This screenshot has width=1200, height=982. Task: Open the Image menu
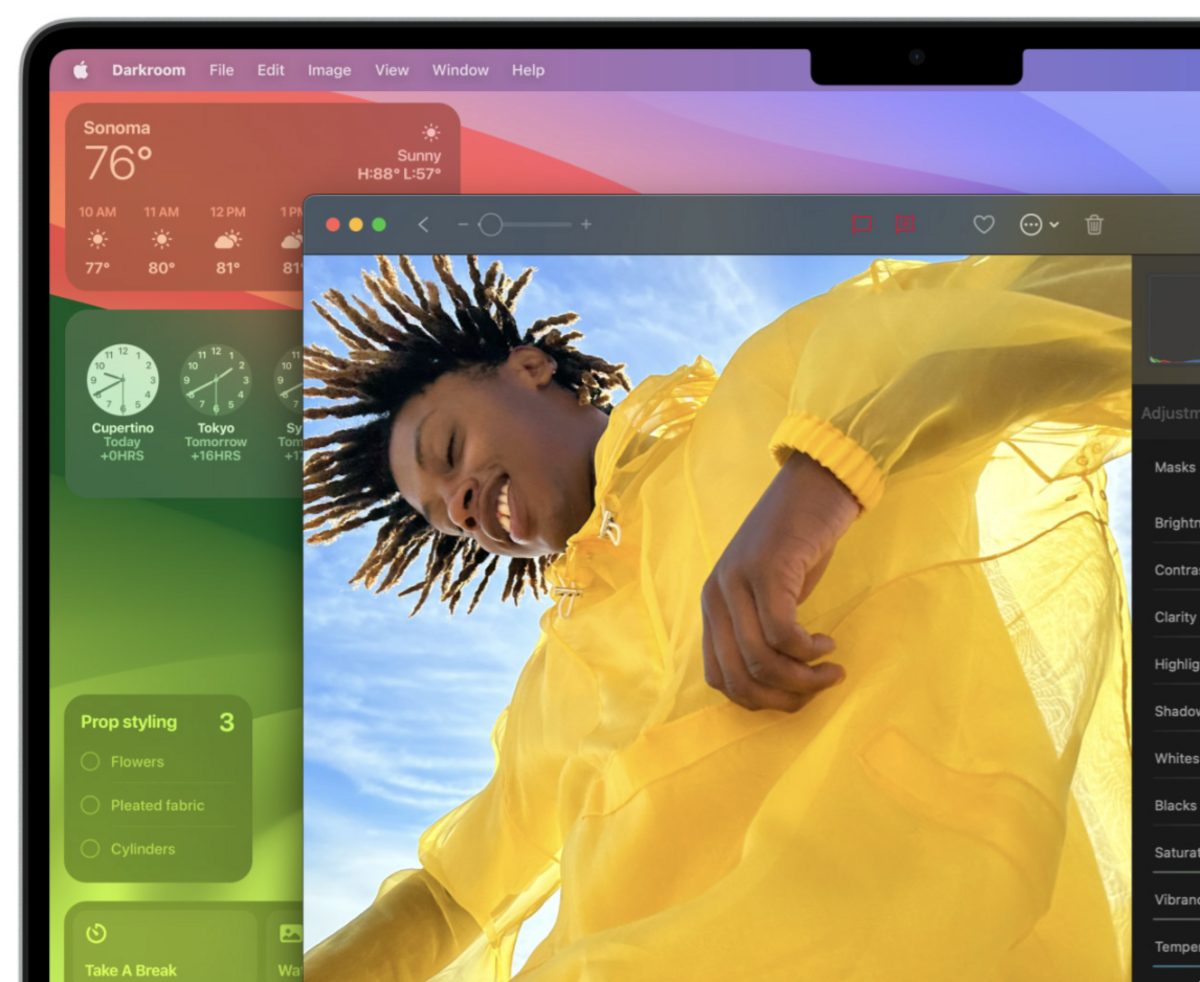coord(329,70)
